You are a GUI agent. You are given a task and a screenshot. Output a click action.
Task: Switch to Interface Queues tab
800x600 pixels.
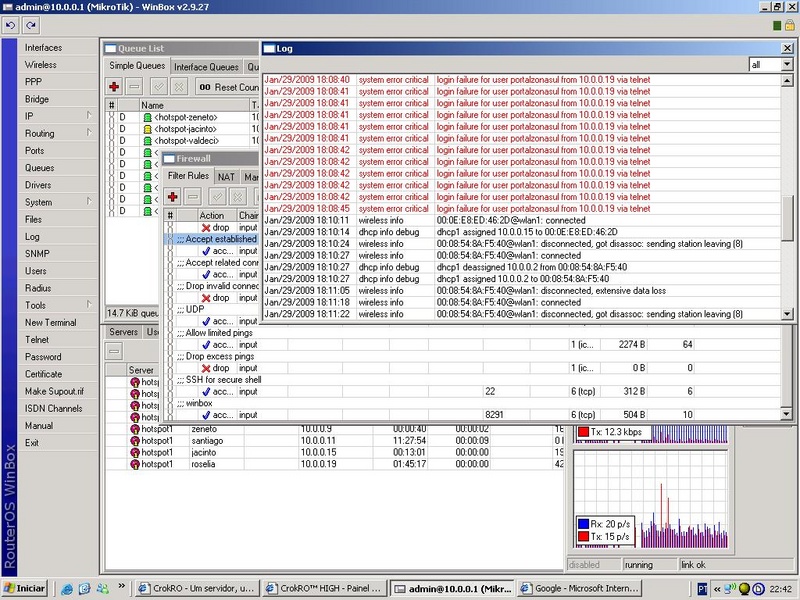(x=206, y=67)
